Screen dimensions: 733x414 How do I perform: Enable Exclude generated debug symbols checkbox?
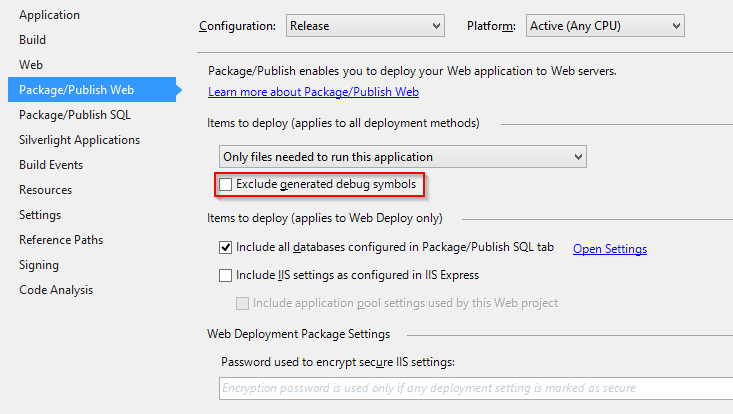click(x=225, y=185)
